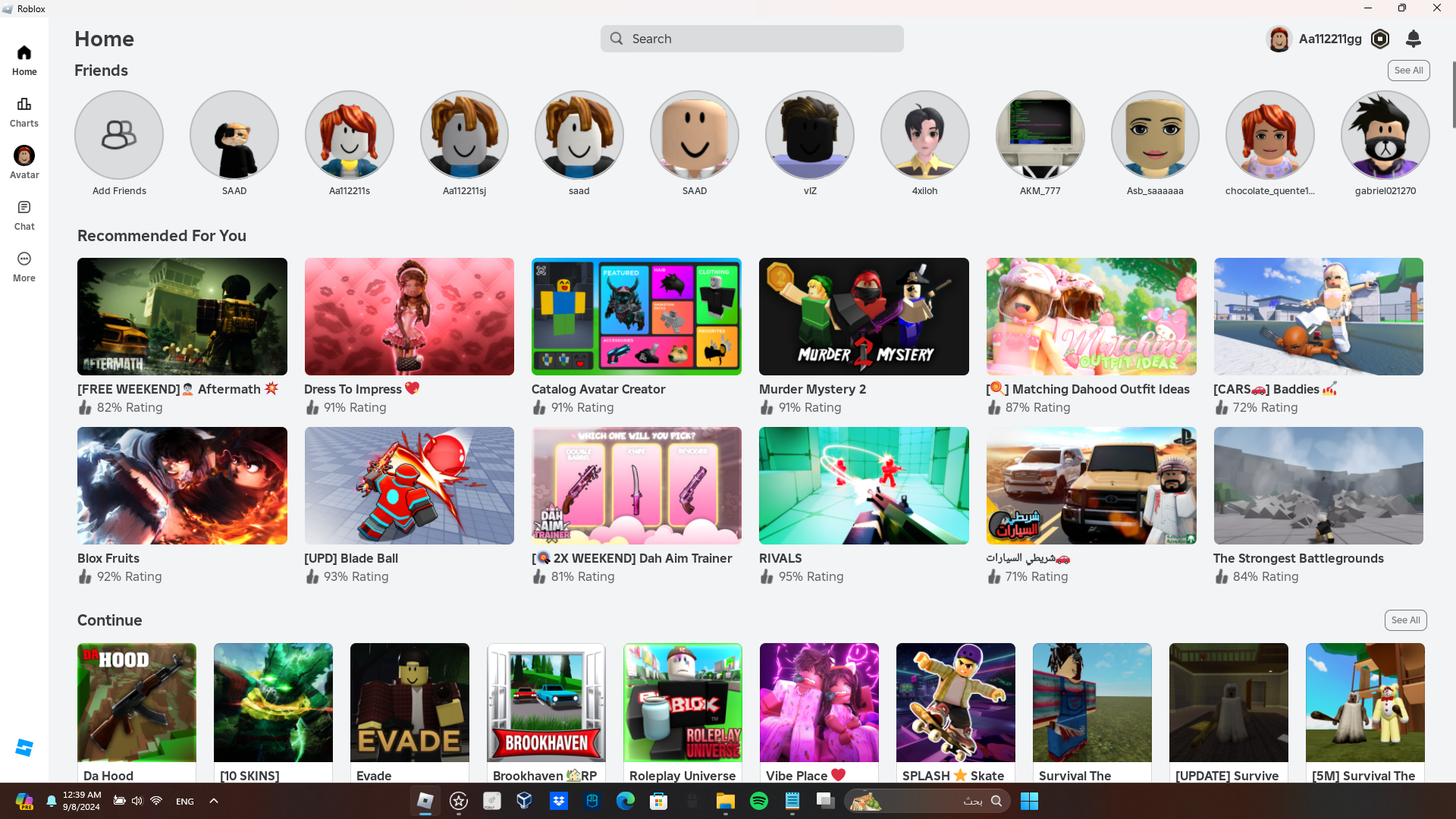Click See All in Continue section
The image size is (1456, 819).
click(1405, 620)
